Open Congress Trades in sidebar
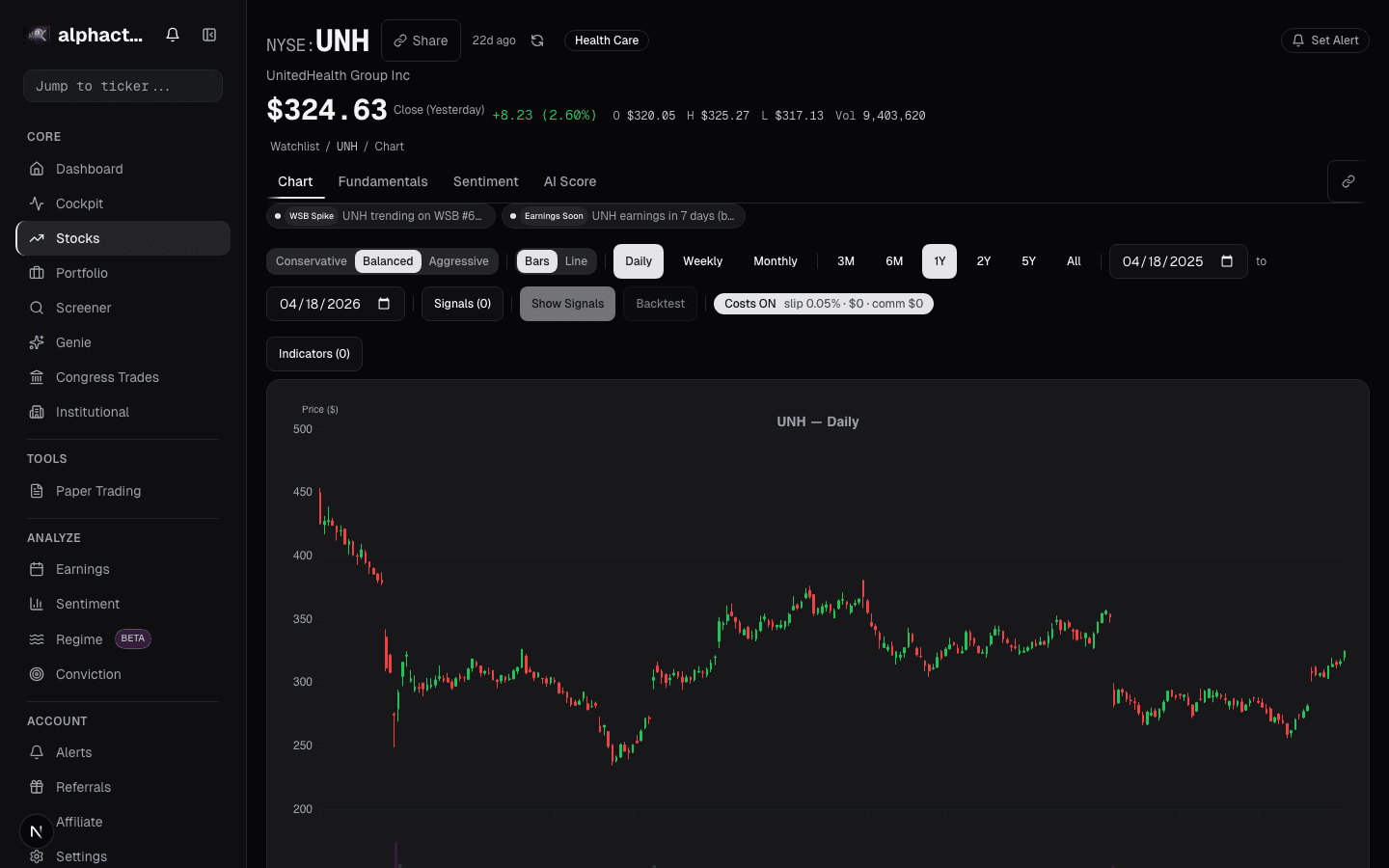The height and width of the screenshot is (868, 1389). pyautogui.click(x=107, y=377)
